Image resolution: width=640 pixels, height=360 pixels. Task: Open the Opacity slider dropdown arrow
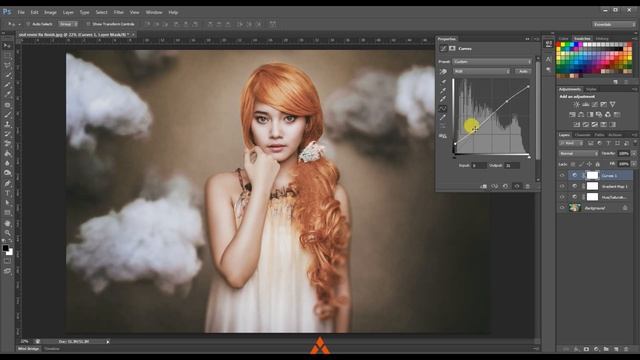coord(634,153)
